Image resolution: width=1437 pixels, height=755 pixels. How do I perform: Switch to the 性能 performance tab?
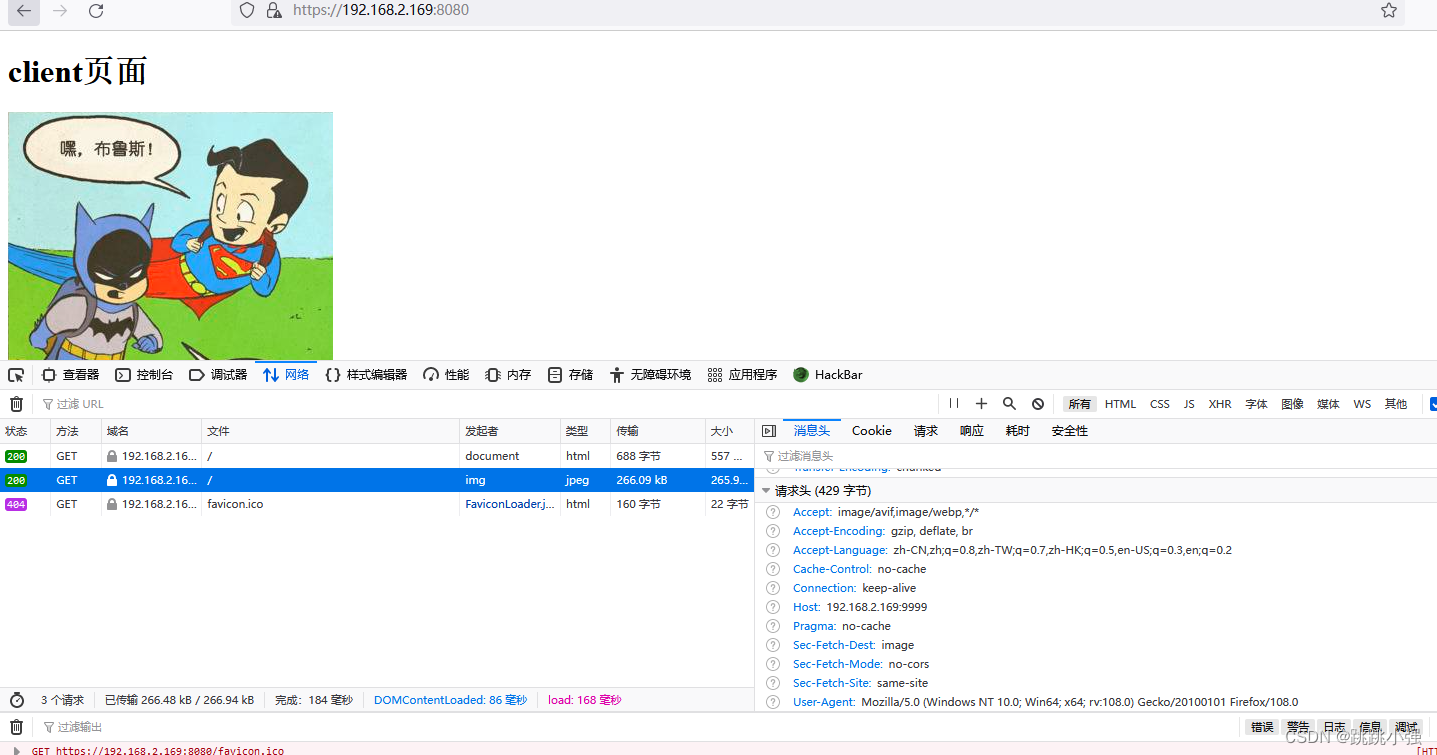(x=446, y=375)
